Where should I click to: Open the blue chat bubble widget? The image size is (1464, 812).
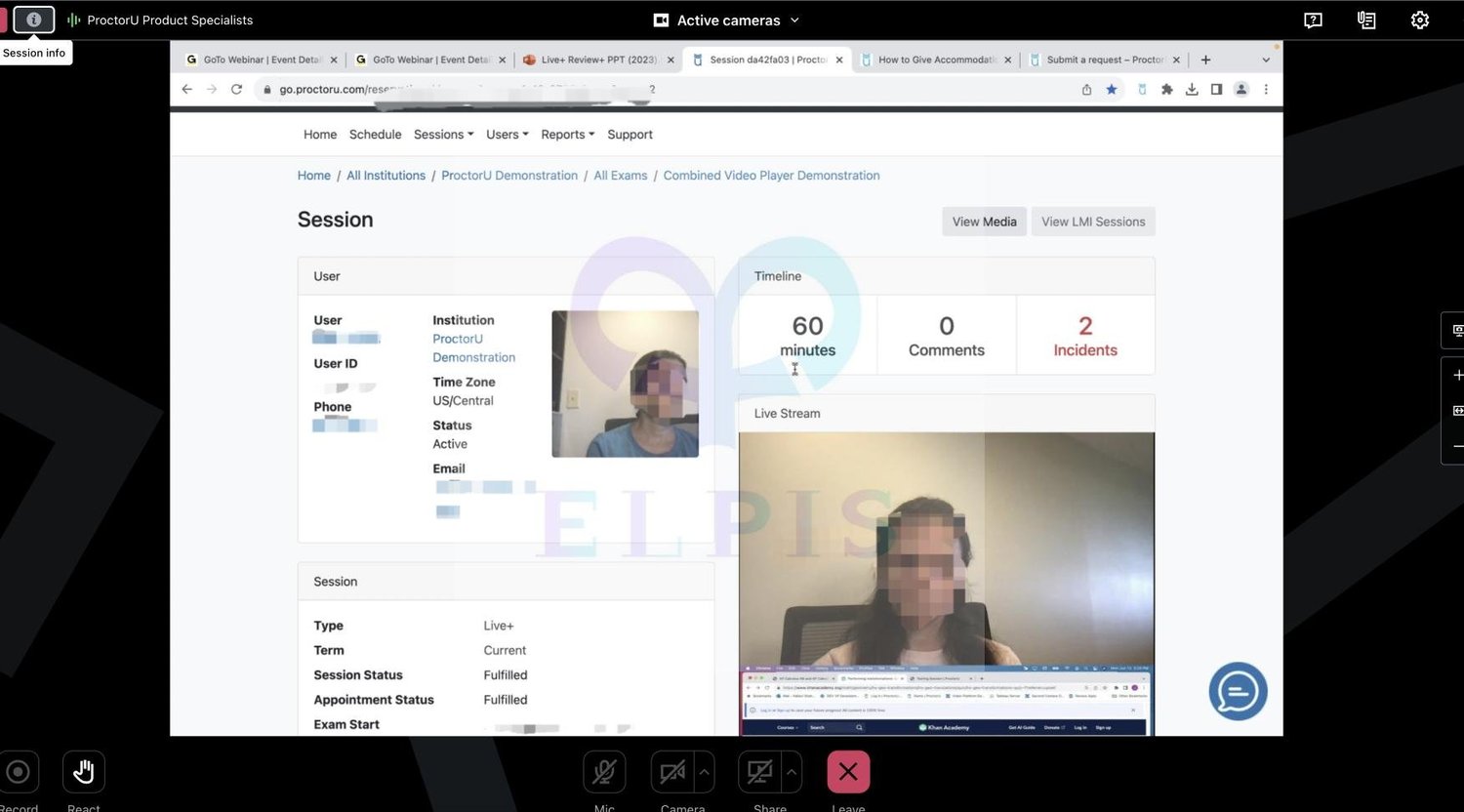click(1238, 691)
